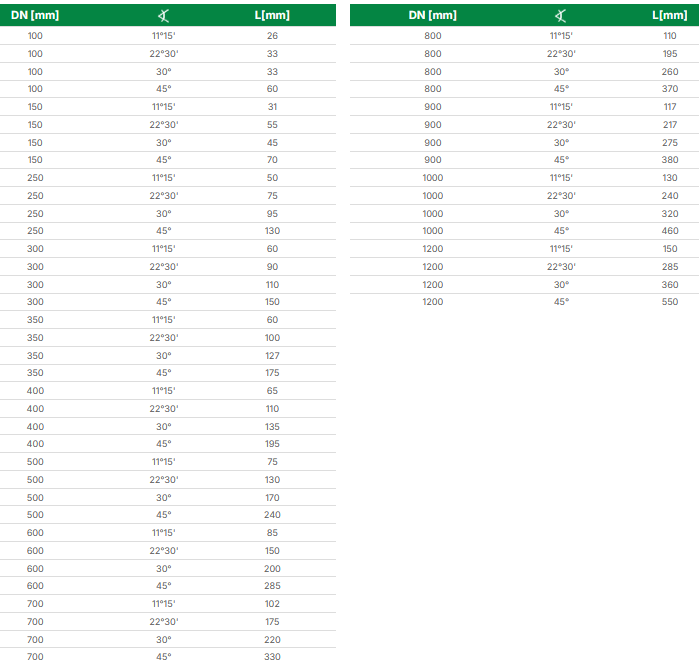
Task: Select the 102 length in DN 700 row
Action: pos(272,604)
